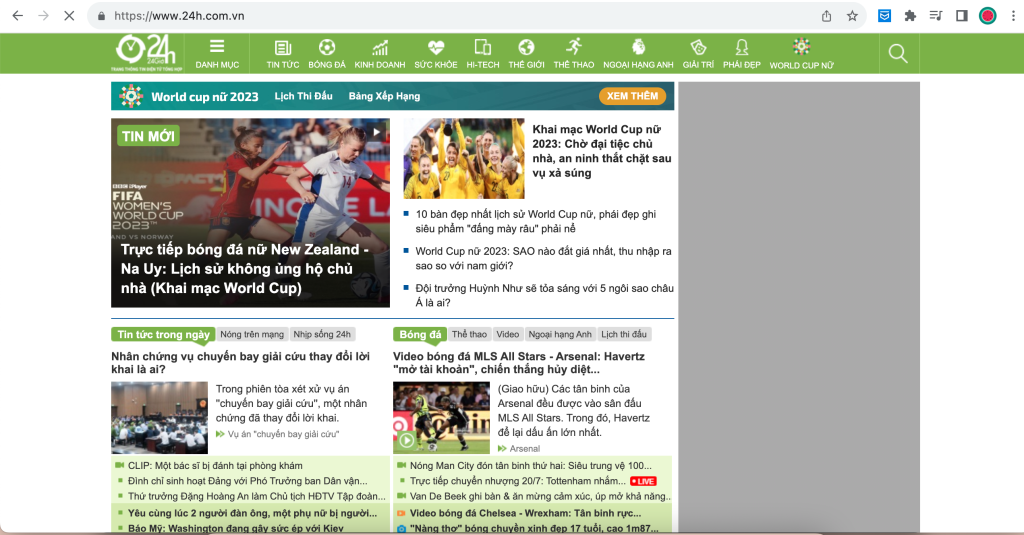Open the Tin Tức news icon

[x=283, y=48]
